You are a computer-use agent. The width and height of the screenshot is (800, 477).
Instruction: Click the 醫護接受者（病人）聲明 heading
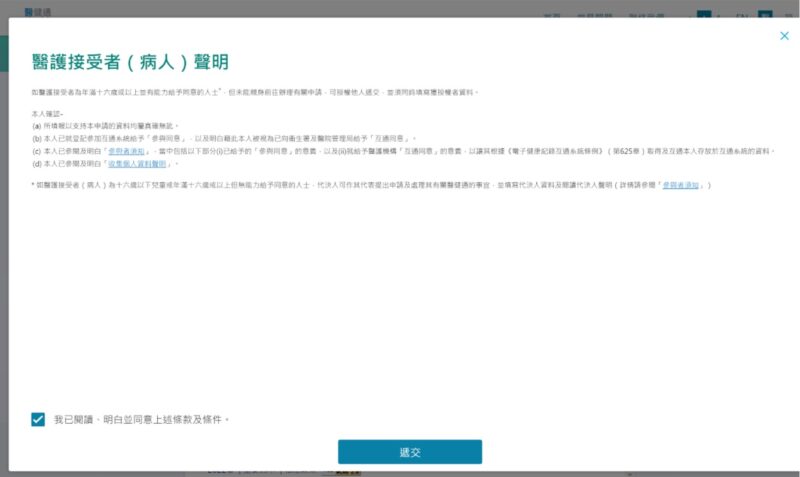130,63
